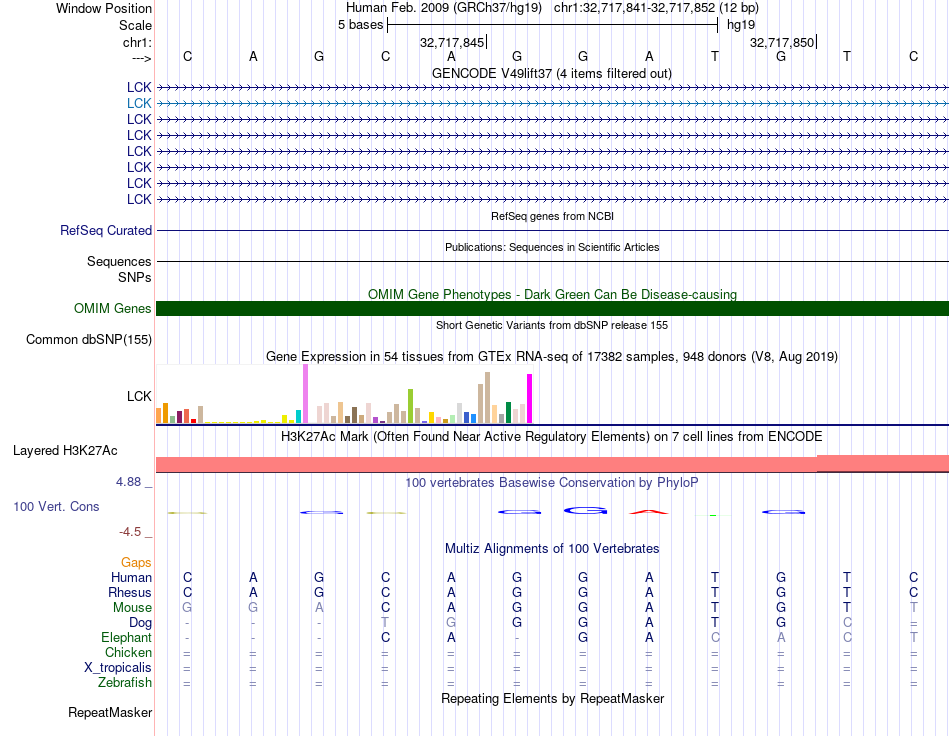Image resolution: width=950 pixels, height=736 pixels.
Task: Click the tallest violet bar in GTEx chart
Action: pyautogui.click(x=305, y=394)
